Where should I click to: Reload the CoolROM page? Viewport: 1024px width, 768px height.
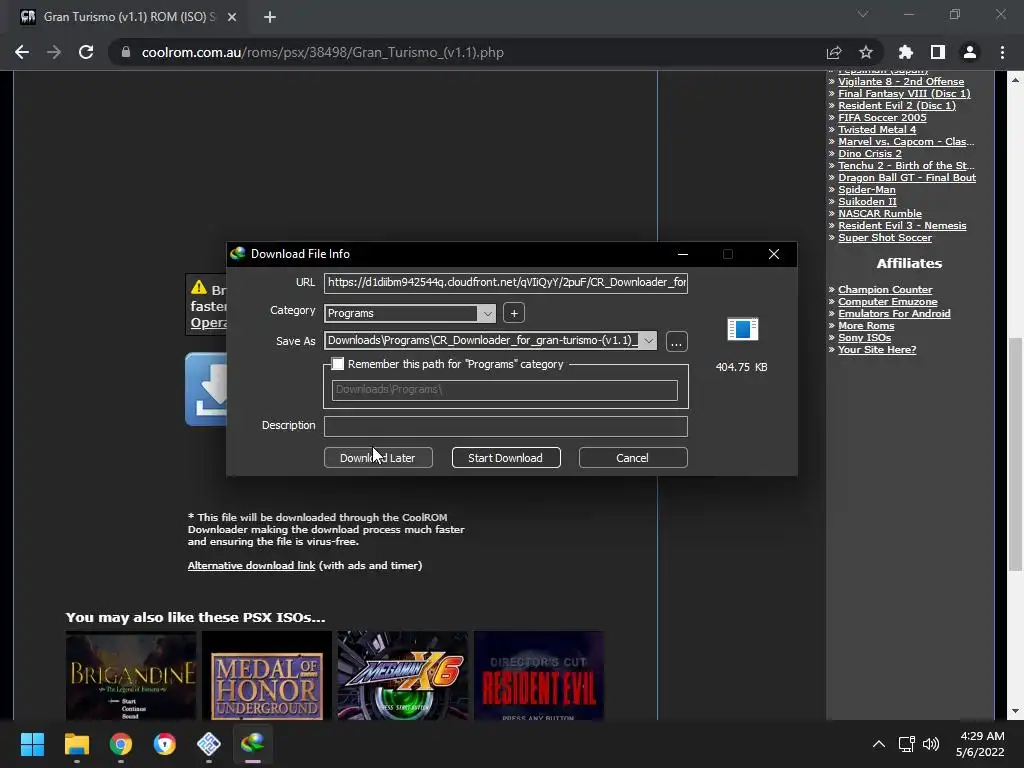point(86,52)
